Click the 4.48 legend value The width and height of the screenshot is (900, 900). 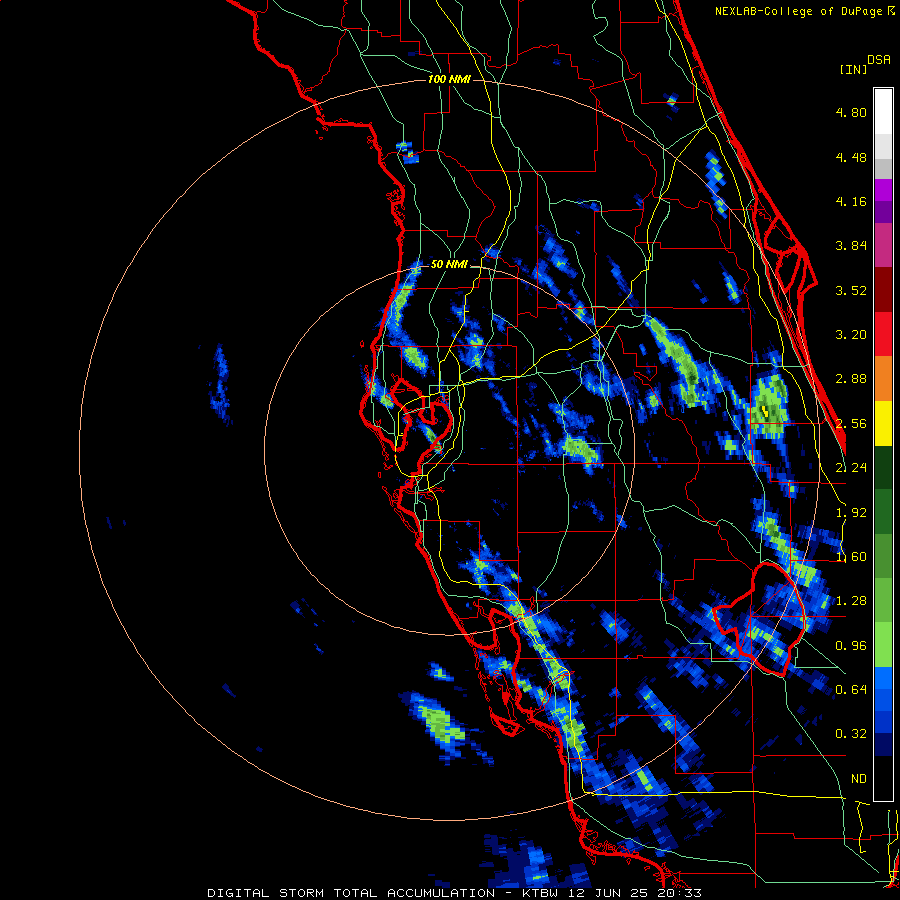coord(851,157)
